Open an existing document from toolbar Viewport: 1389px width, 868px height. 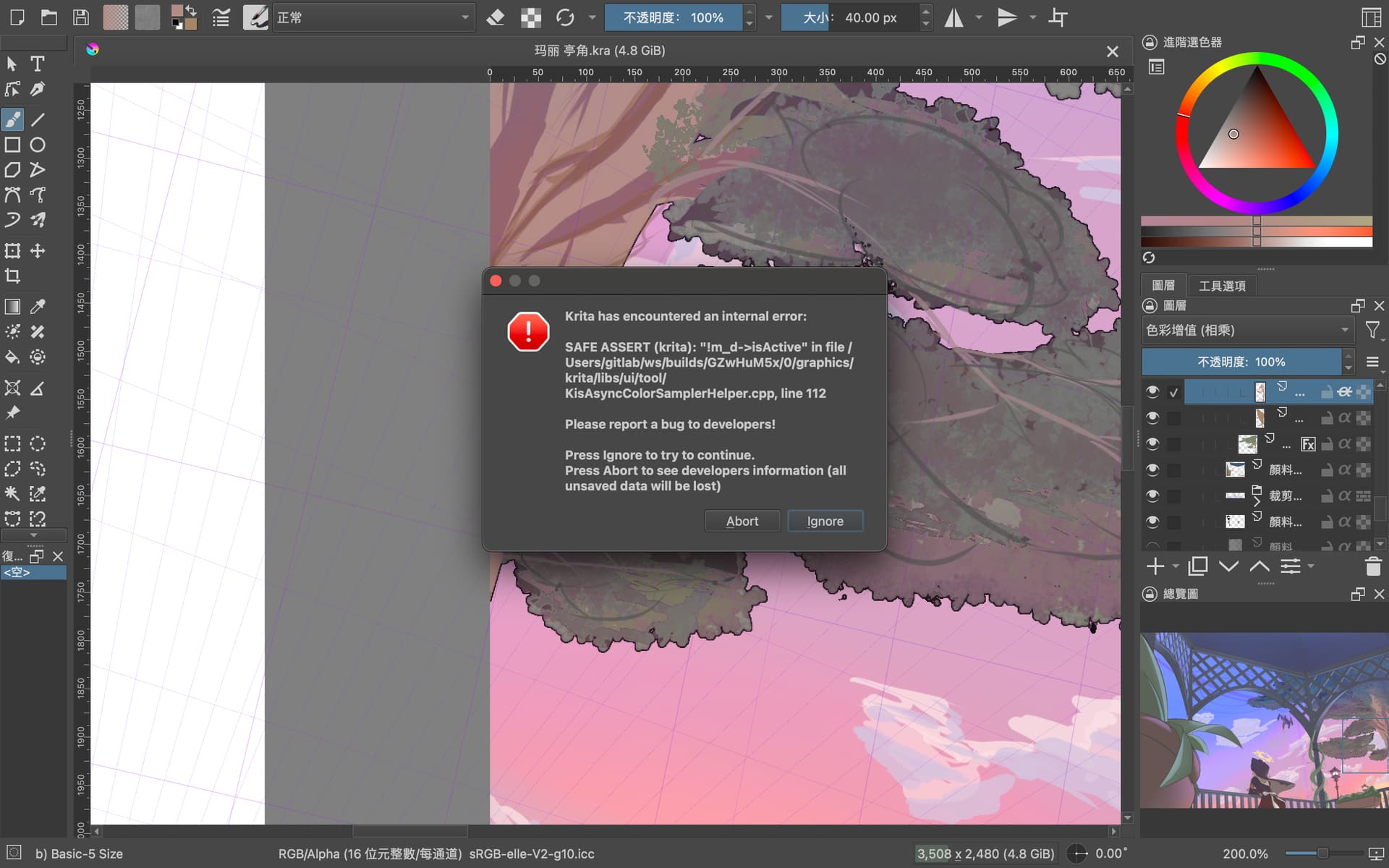[49, 17]
